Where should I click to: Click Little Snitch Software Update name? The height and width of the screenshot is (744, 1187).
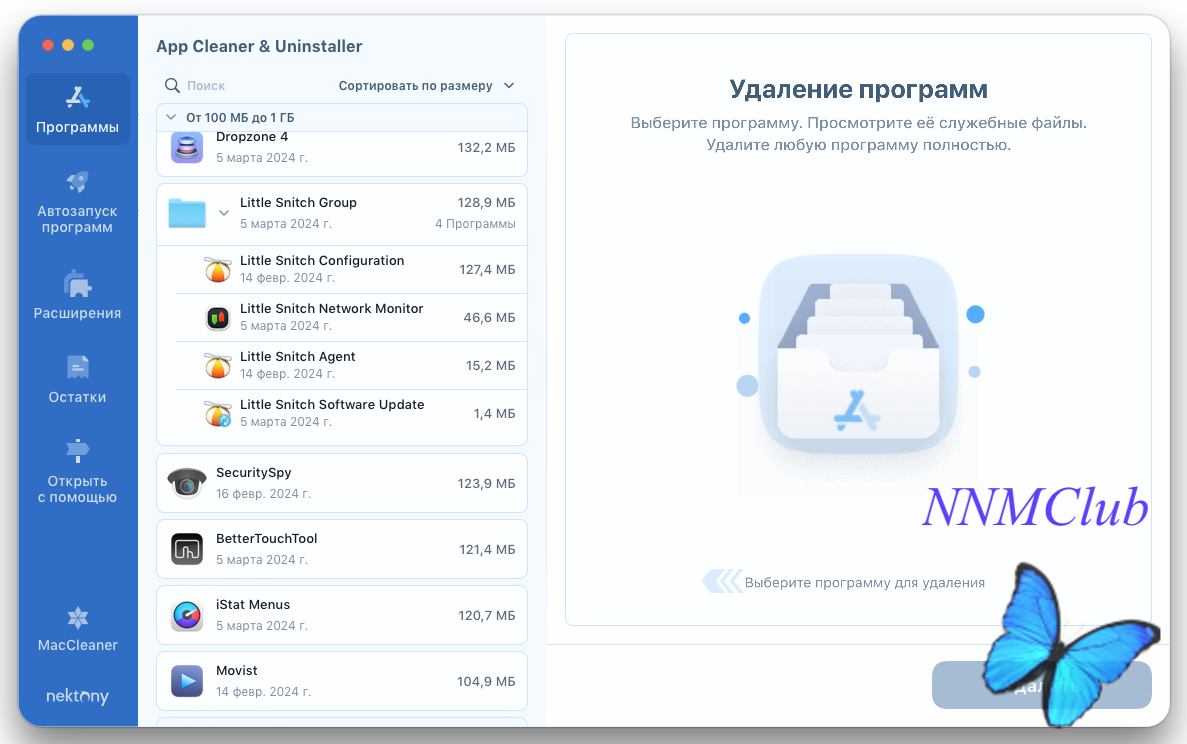point(332,404)
